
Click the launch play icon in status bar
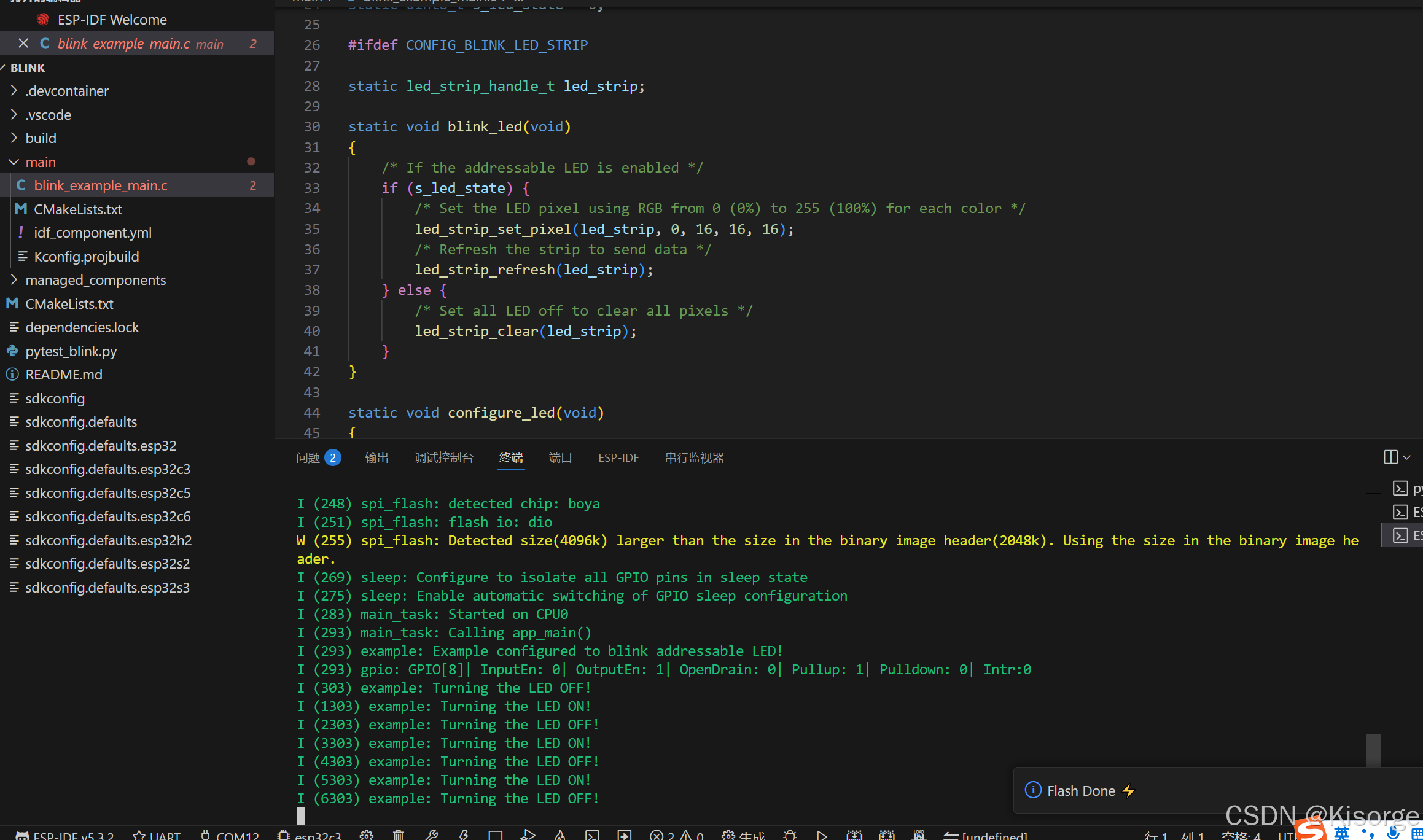[x=822, y=835]
